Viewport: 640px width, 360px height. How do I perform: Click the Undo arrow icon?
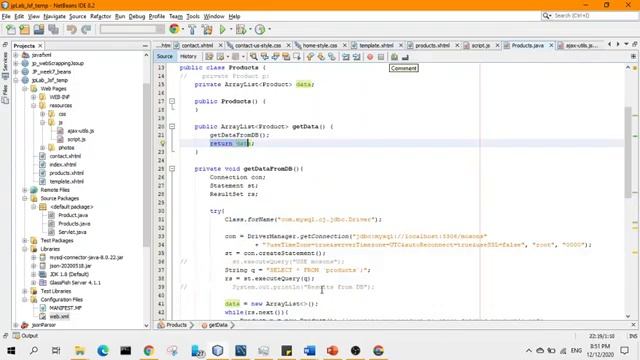72,29
